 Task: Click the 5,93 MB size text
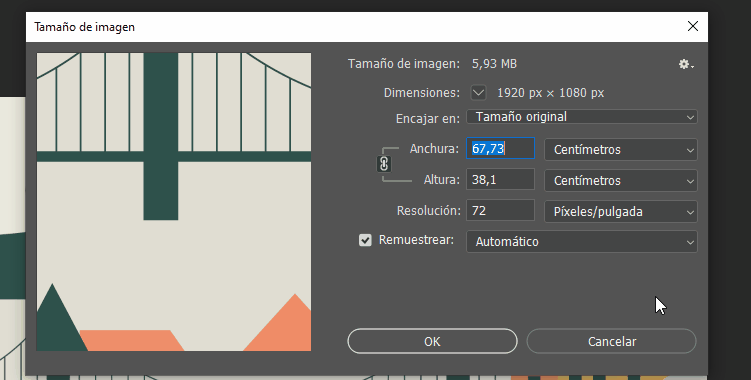[494, 64]
